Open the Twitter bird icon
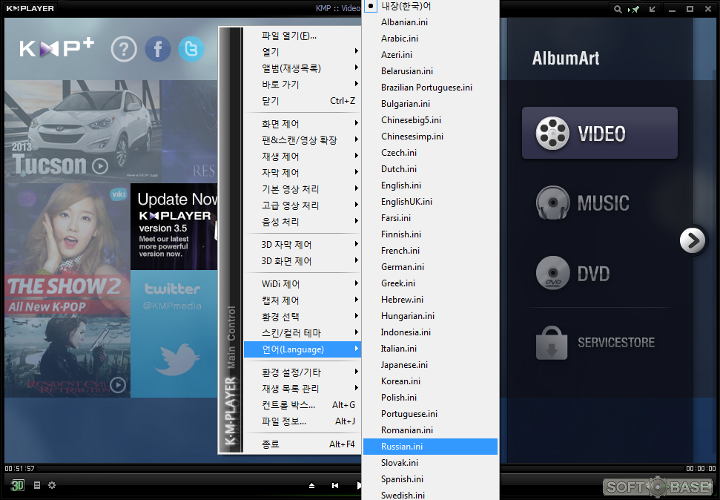 (x=191, y=49)
